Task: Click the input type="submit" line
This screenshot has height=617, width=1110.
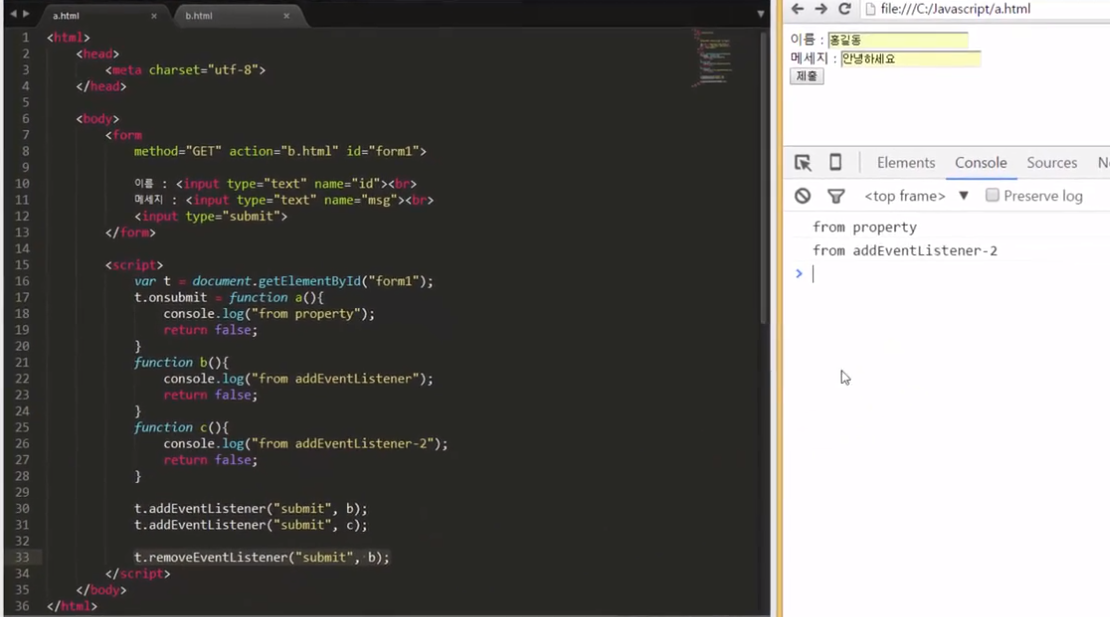Action: (211, 217)
